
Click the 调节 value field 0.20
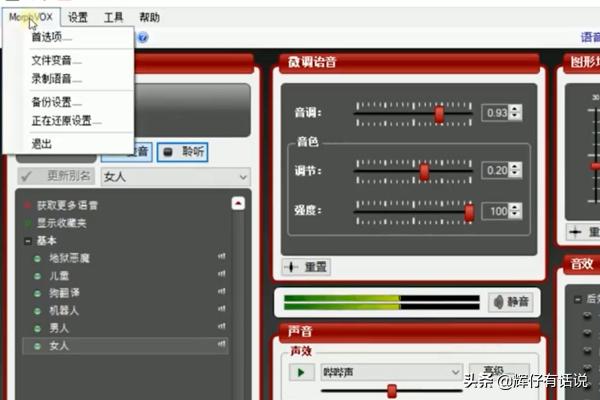[x=496, y=170]
